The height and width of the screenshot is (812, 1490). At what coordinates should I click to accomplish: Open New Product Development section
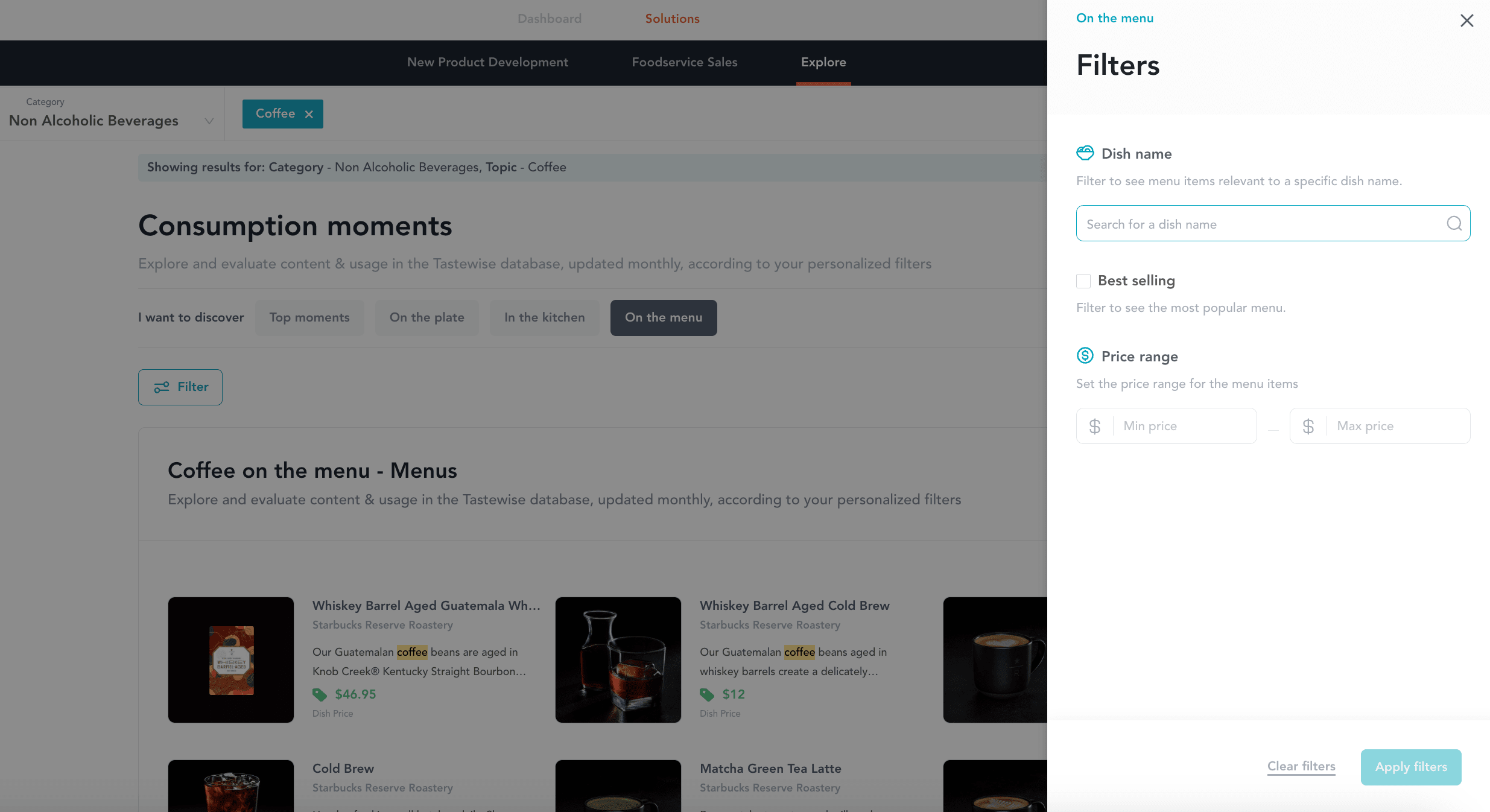tap(487, 62)
